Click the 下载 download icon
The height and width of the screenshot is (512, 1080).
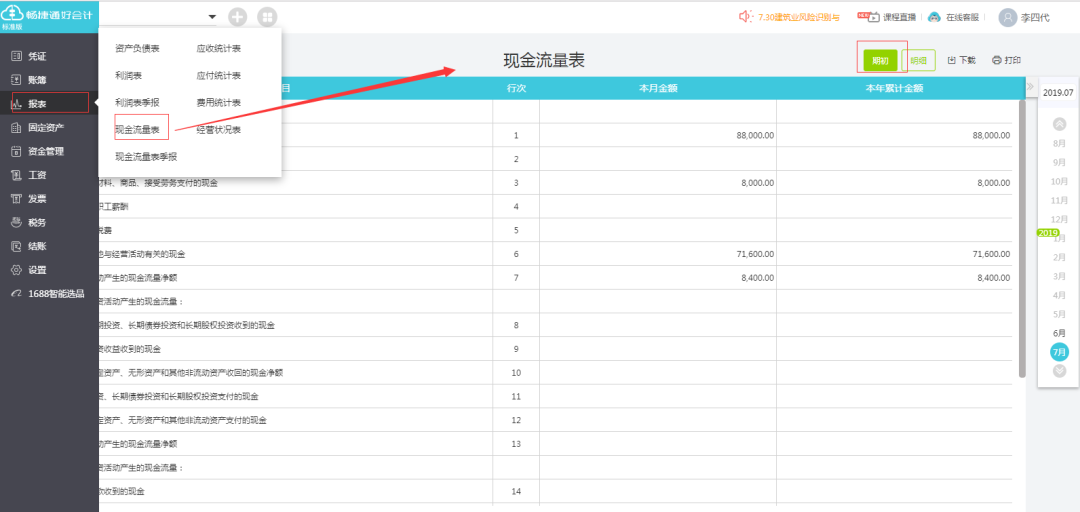tap(952, 60)
